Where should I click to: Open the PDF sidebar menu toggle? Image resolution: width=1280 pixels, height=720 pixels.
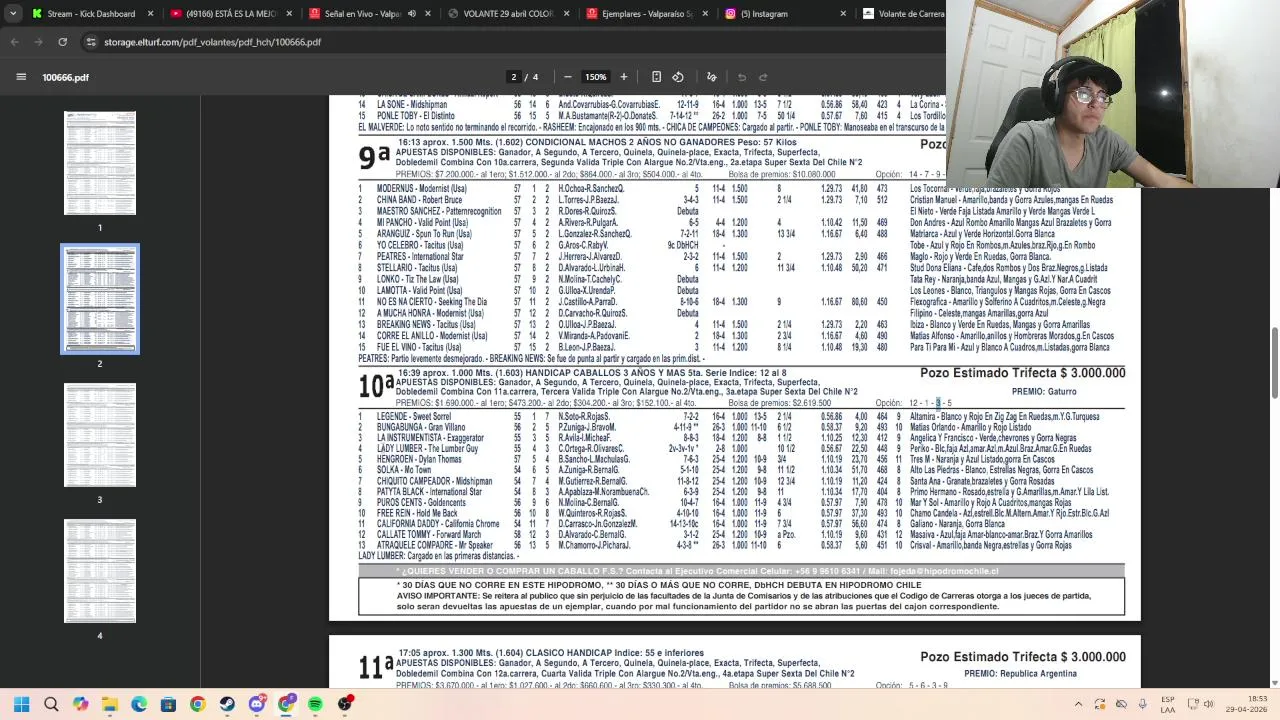pos(21,77)
